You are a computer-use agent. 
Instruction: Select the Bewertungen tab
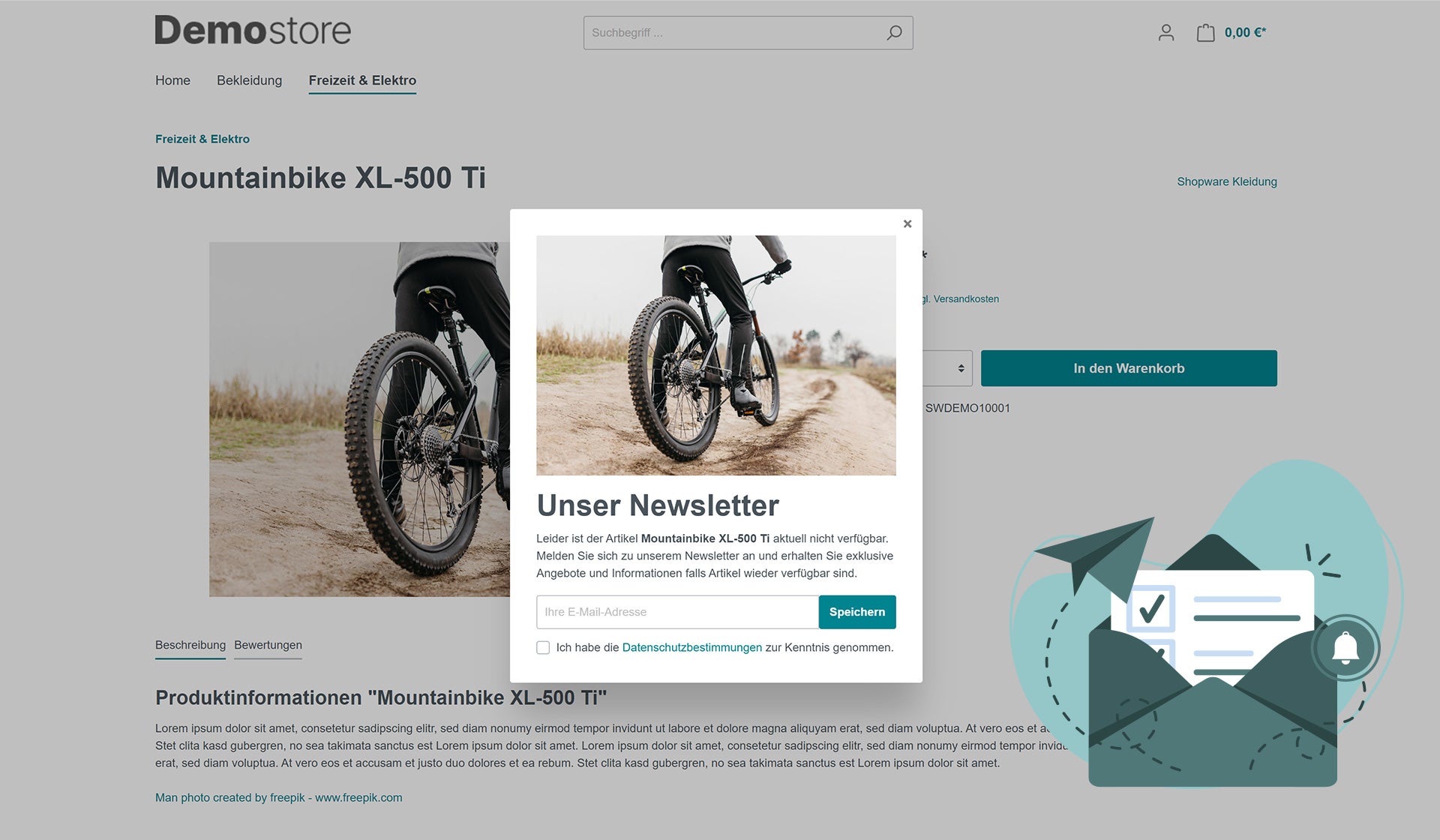(267, 644)
